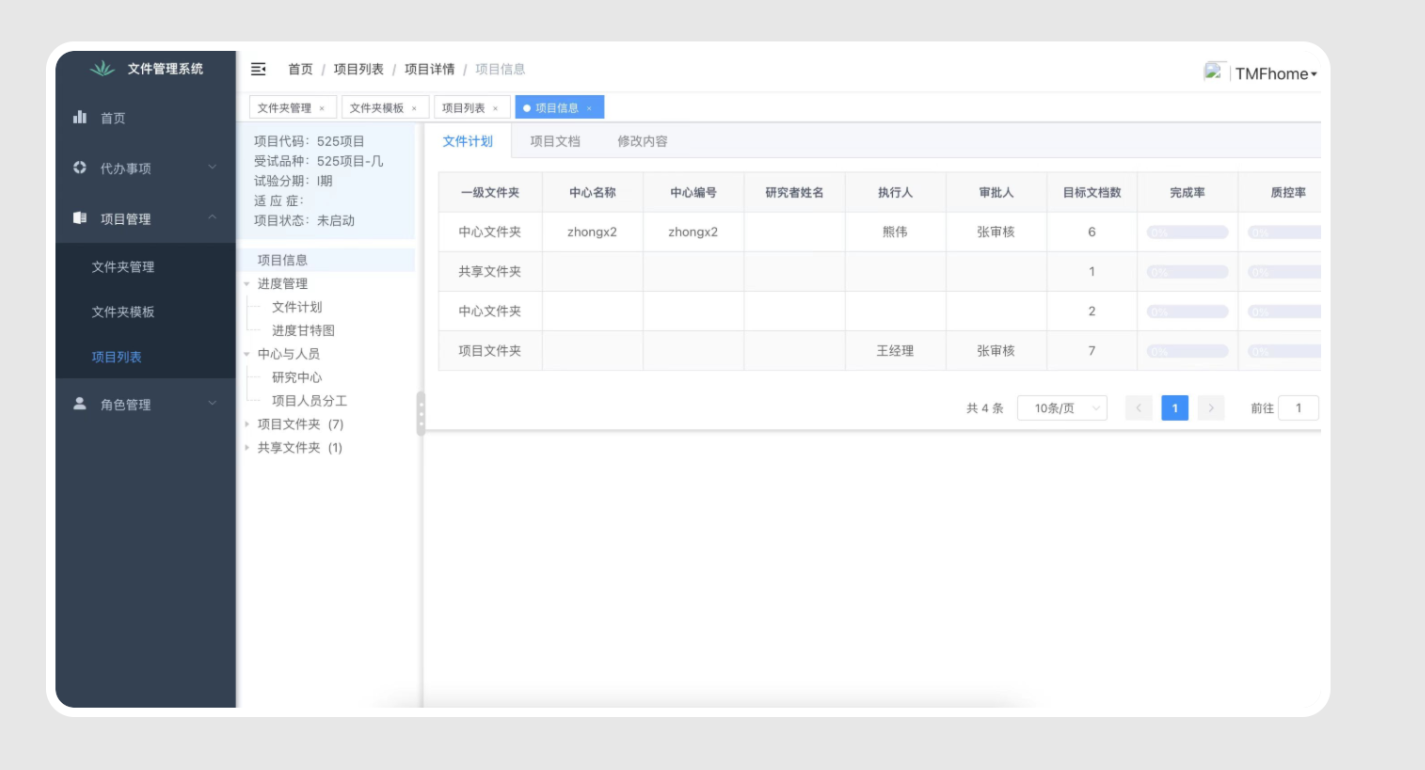Close the 项目列表 tab
The height and width of the screenshot is (770, 1425).
[x=495, y=108]
